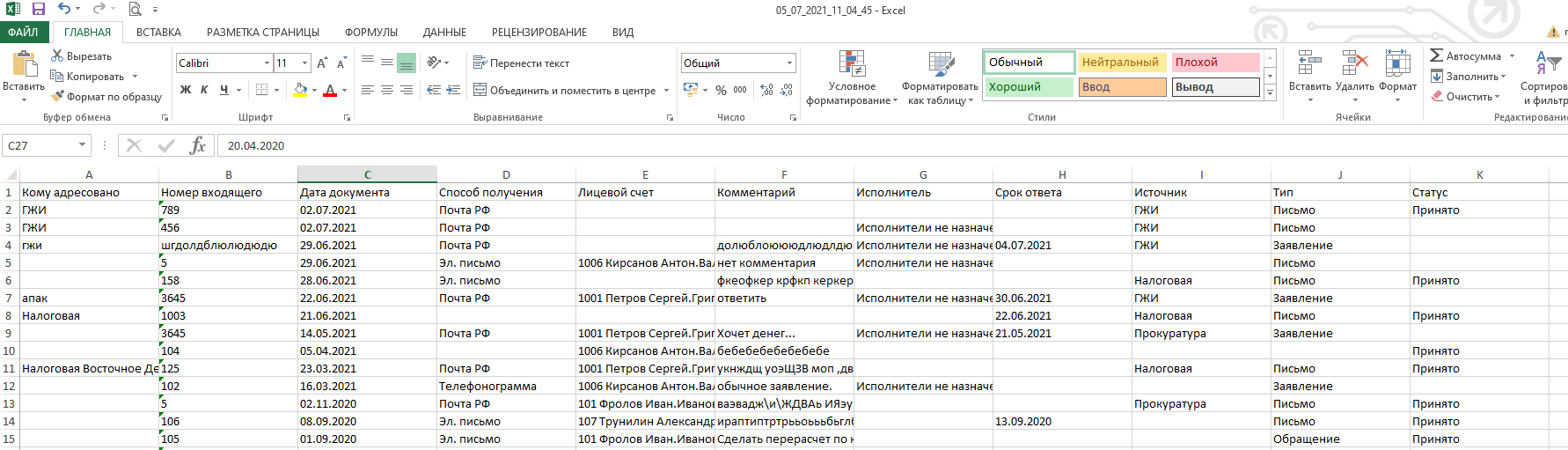Expand the cell styles gallery
The image size is (1568, 450).
(x=1270, y=92)
